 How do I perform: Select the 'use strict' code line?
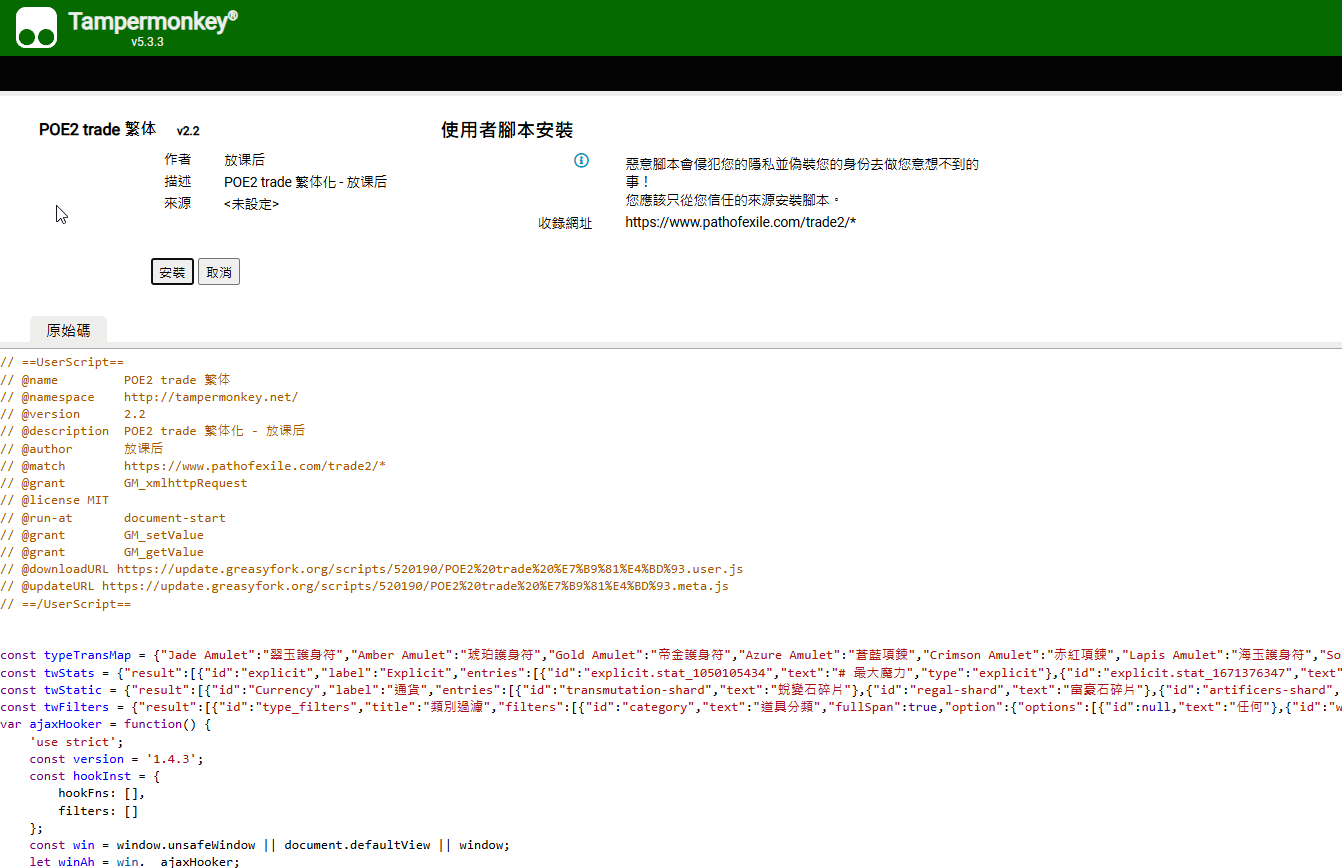pyautogui.click(x=76, y=742)
